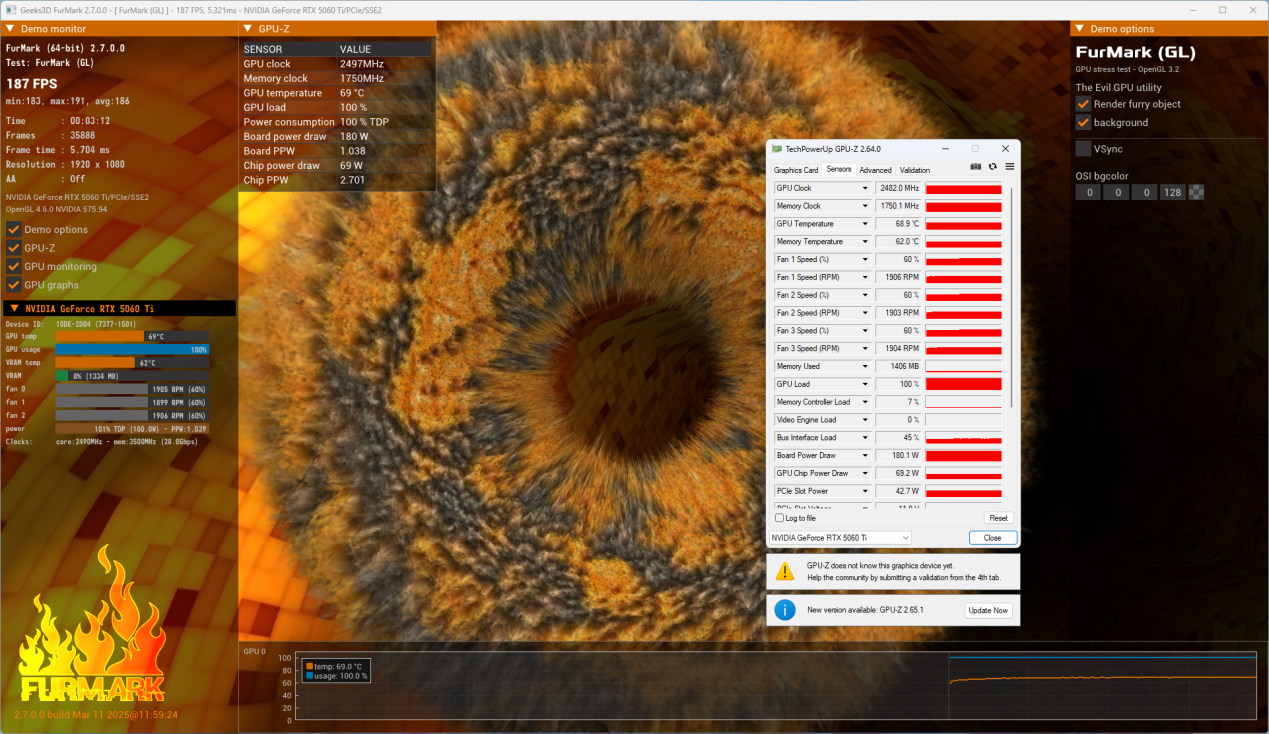Click the Reset button in GPU-Z
This screenshot has height=734, width=1269.
[x=998, y=518]
